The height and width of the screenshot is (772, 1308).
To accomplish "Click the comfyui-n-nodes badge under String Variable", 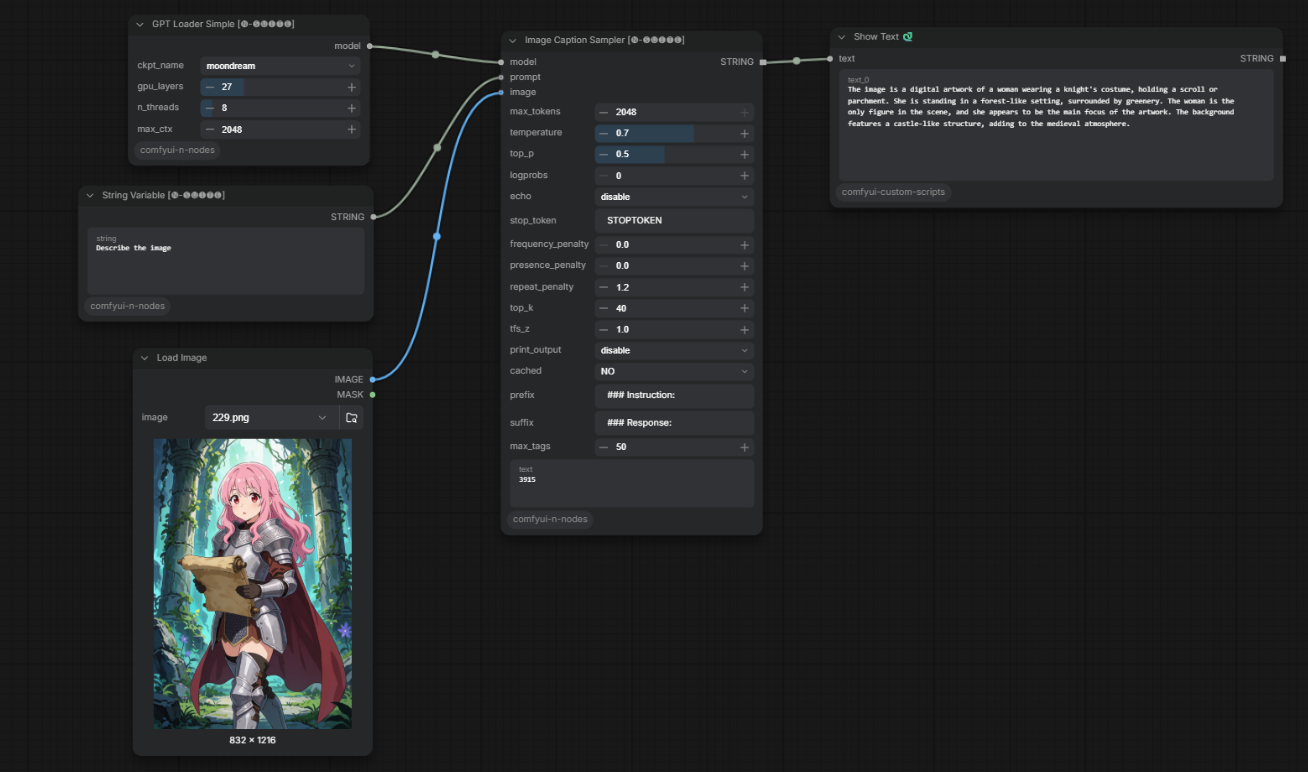I will pos(128,306).
